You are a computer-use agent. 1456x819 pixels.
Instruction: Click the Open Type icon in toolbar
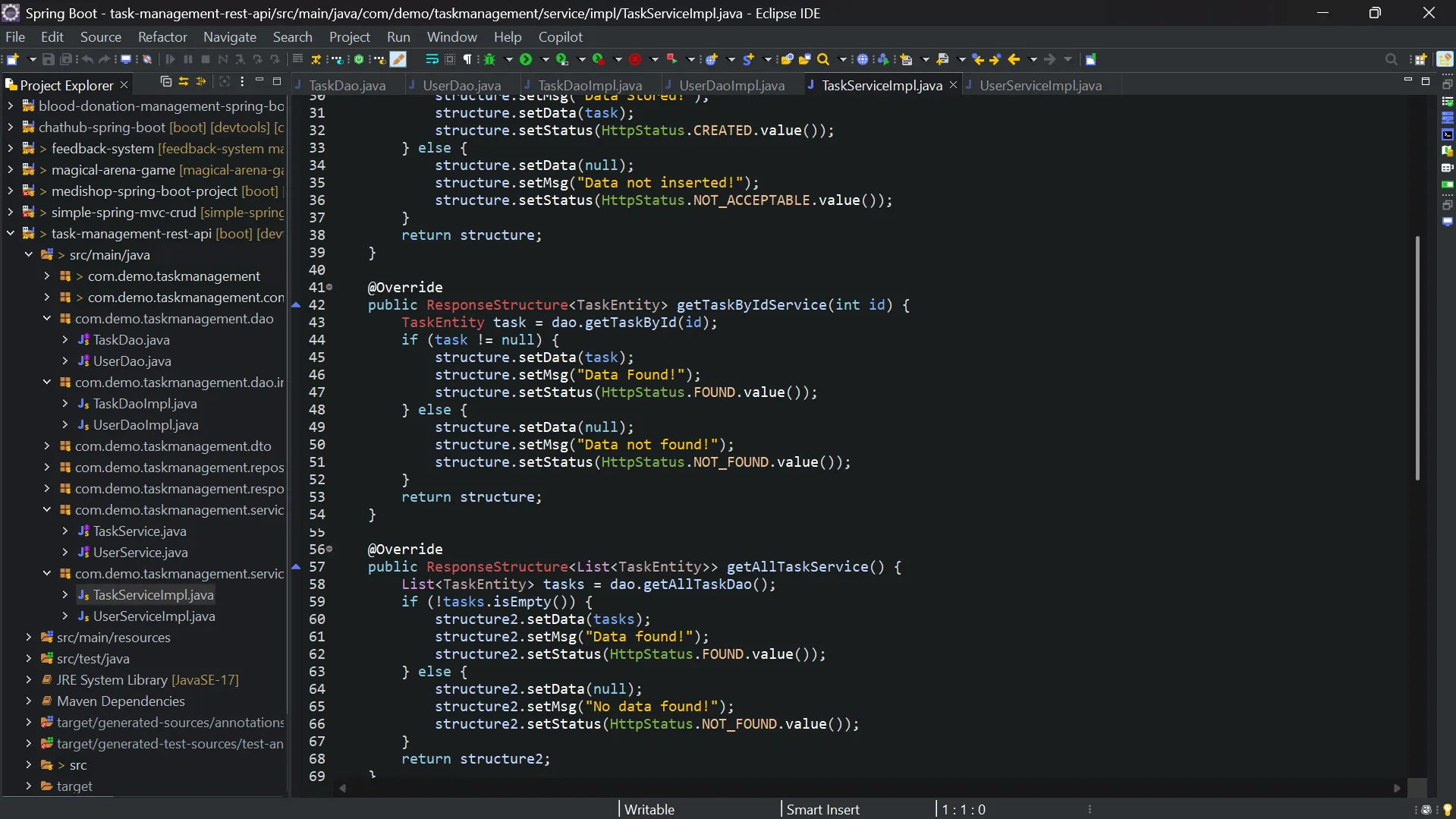(x=787, y=59)
